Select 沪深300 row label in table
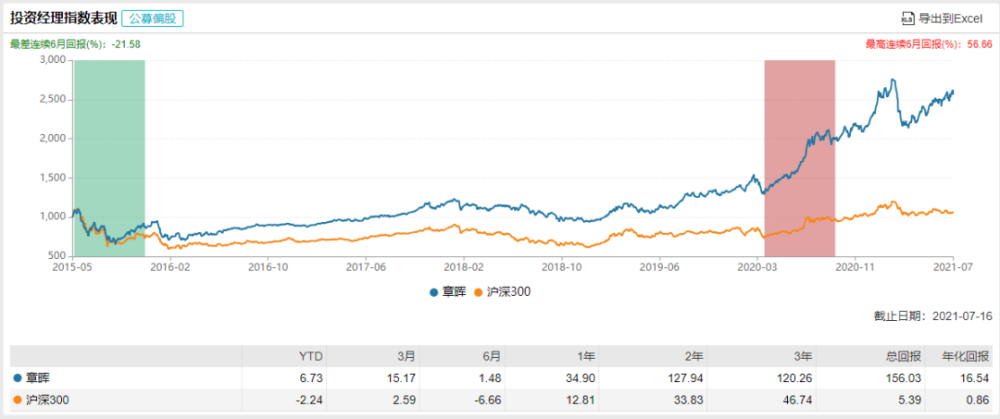The height and width of the screenshot is (419, 1000). click(x=47, y=399)
